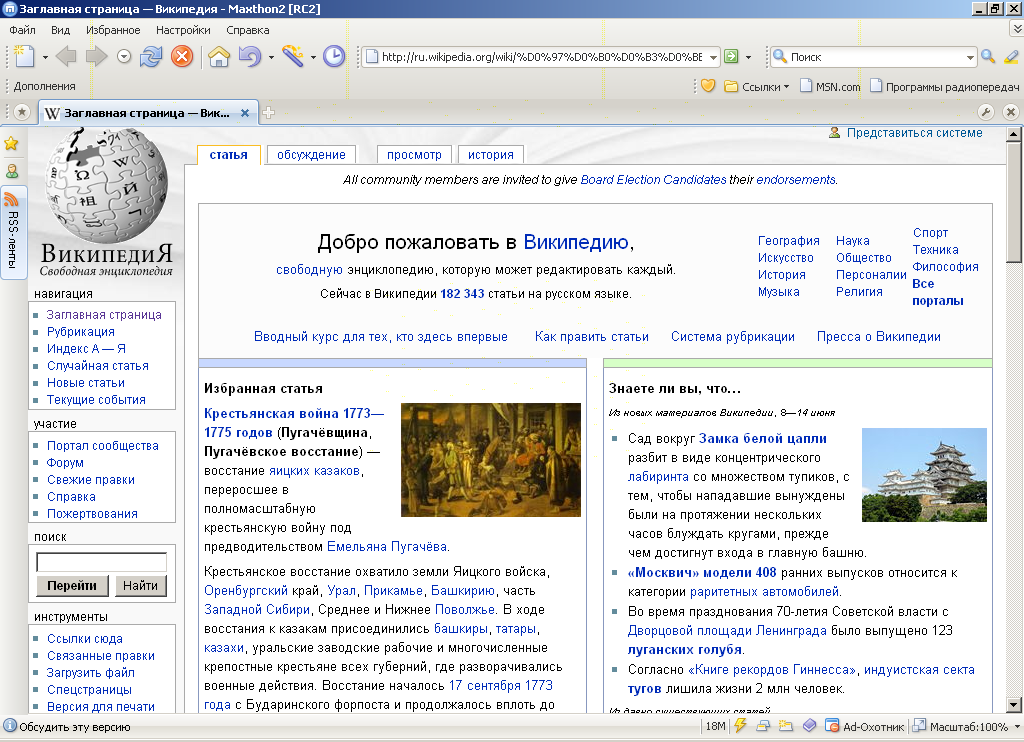Toggle the Ad-Охотник blocker
The height and width of the screenshot is (742, 1024).
(865, 726)
